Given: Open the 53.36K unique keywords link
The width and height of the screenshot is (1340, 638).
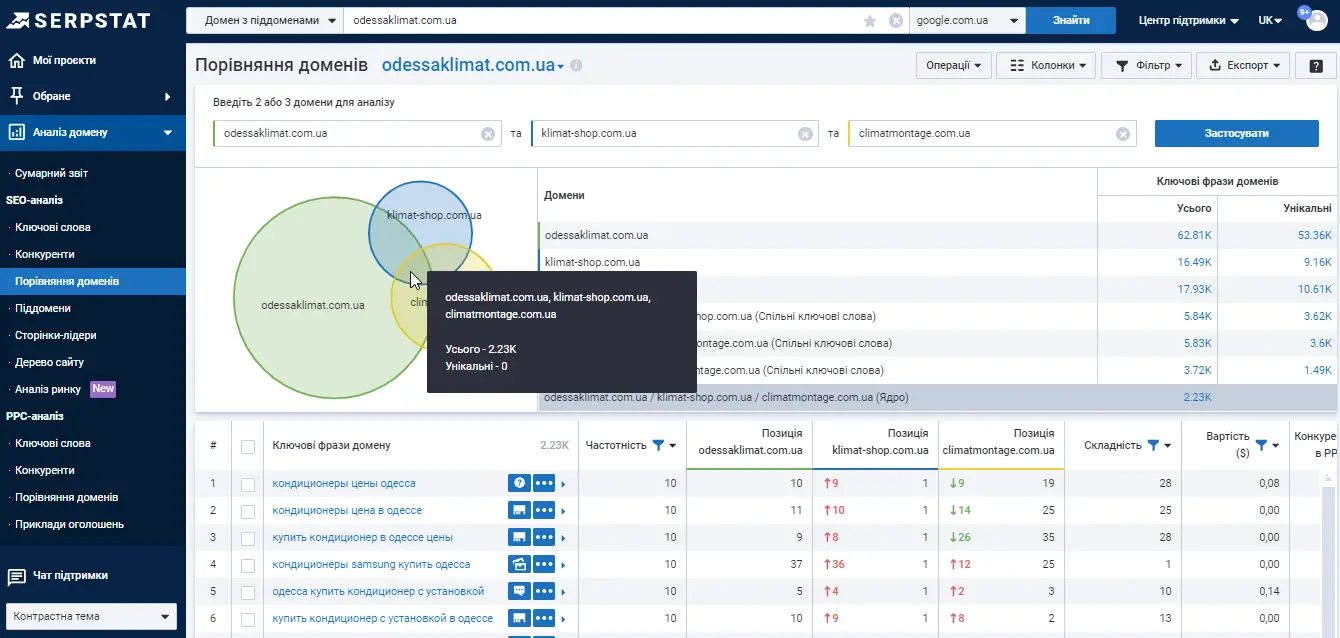Looking at the screenshot, I should (x=1314, y=235).
